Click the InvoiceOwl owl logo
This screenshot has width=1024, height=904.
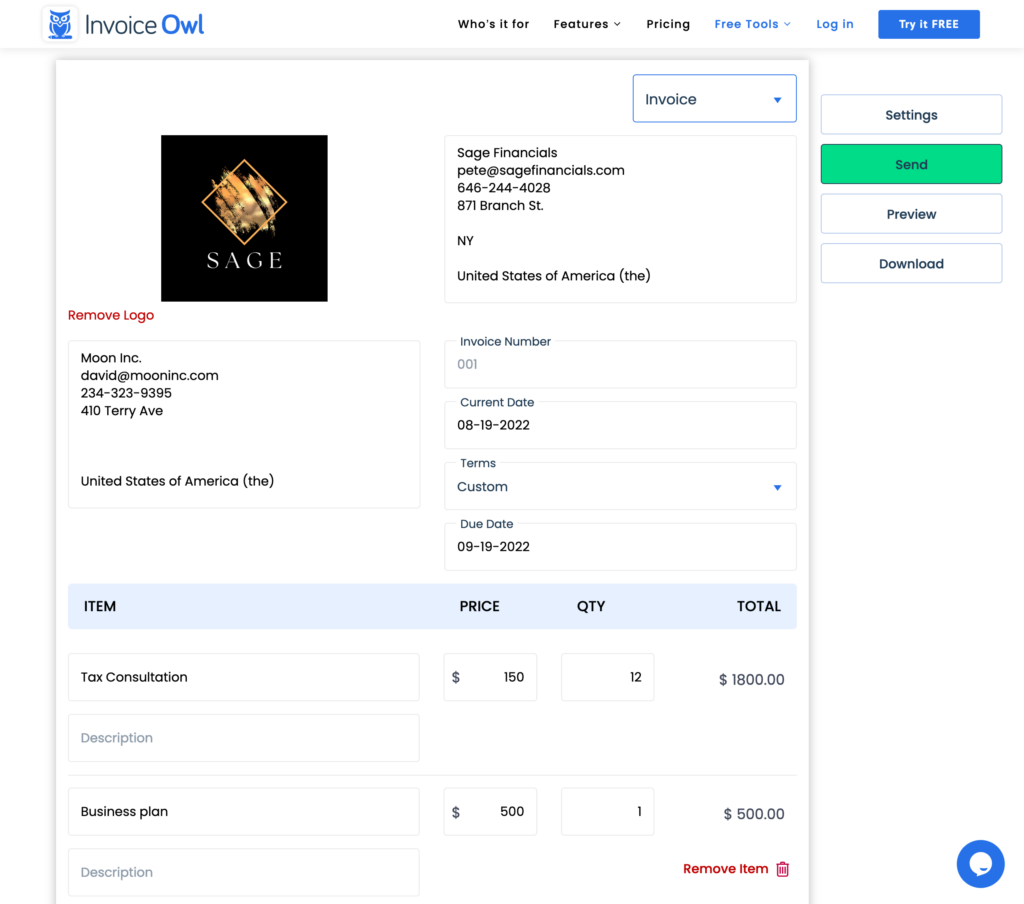coord(59,23)
